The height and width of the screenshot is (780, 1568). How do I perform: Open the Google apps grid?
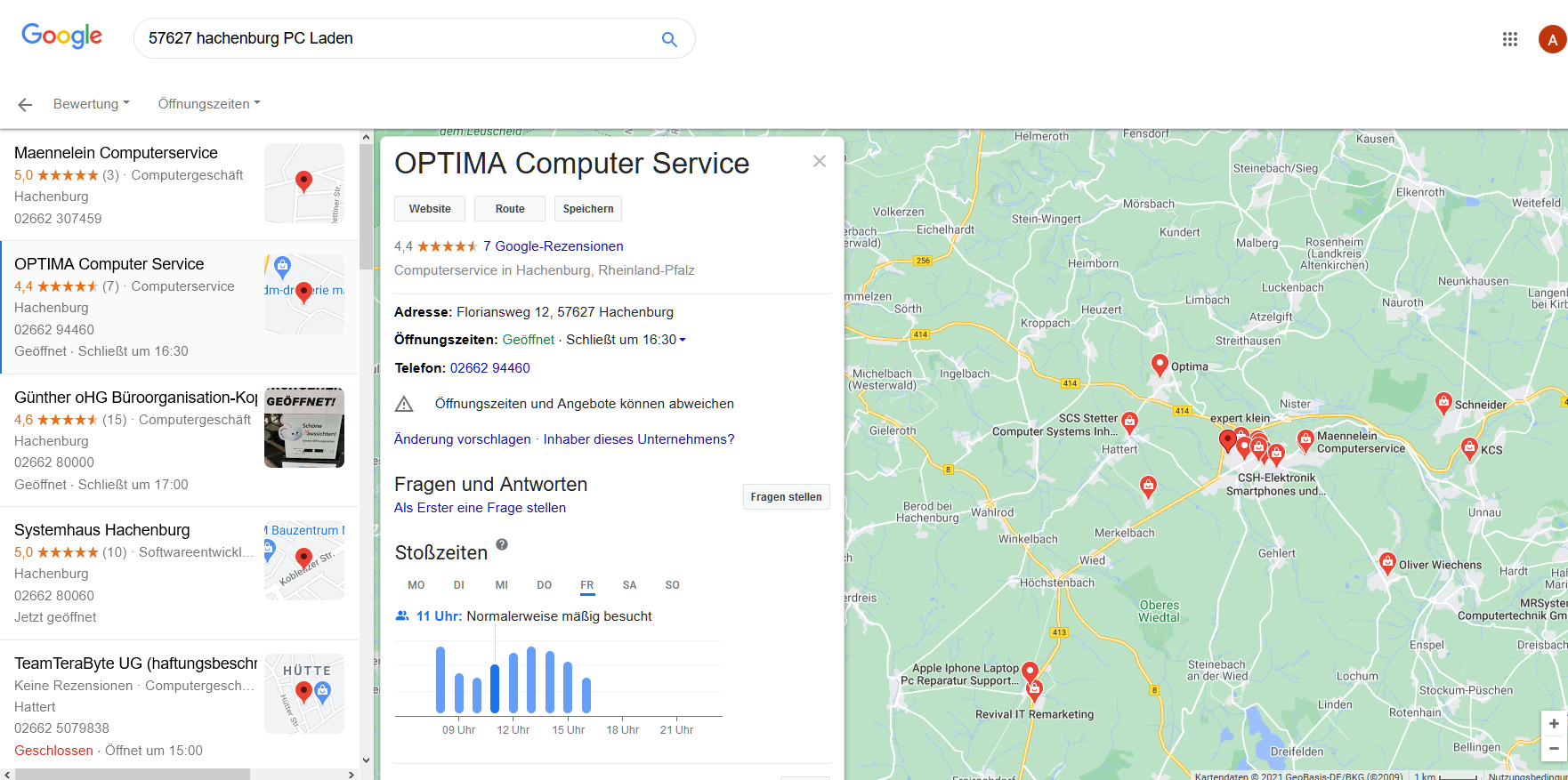click(x=1510, y=39)
